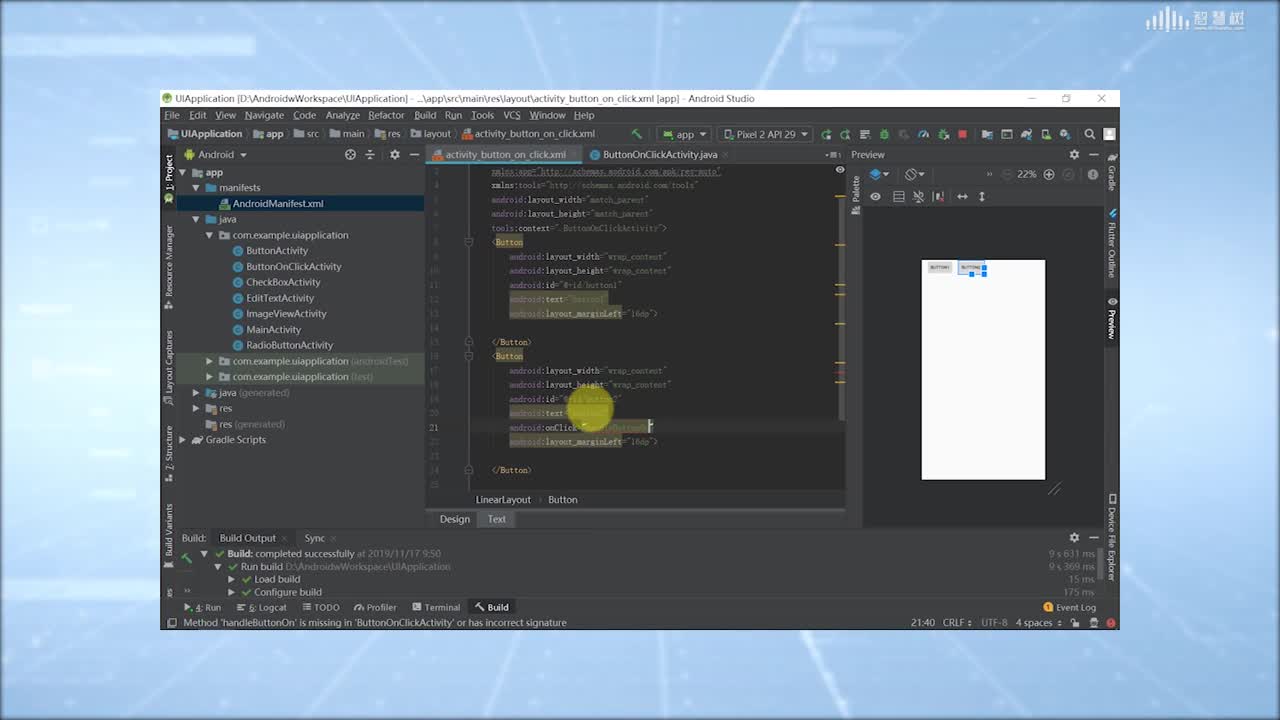
Task: Click the Make Project hammer icon
Action: tap(636, 134)
